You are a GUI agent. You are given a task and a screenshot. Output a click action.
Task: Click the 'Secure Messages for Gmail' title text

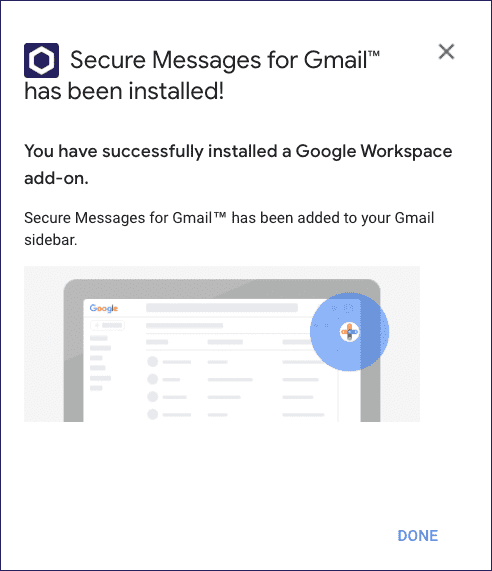point(225,60)
